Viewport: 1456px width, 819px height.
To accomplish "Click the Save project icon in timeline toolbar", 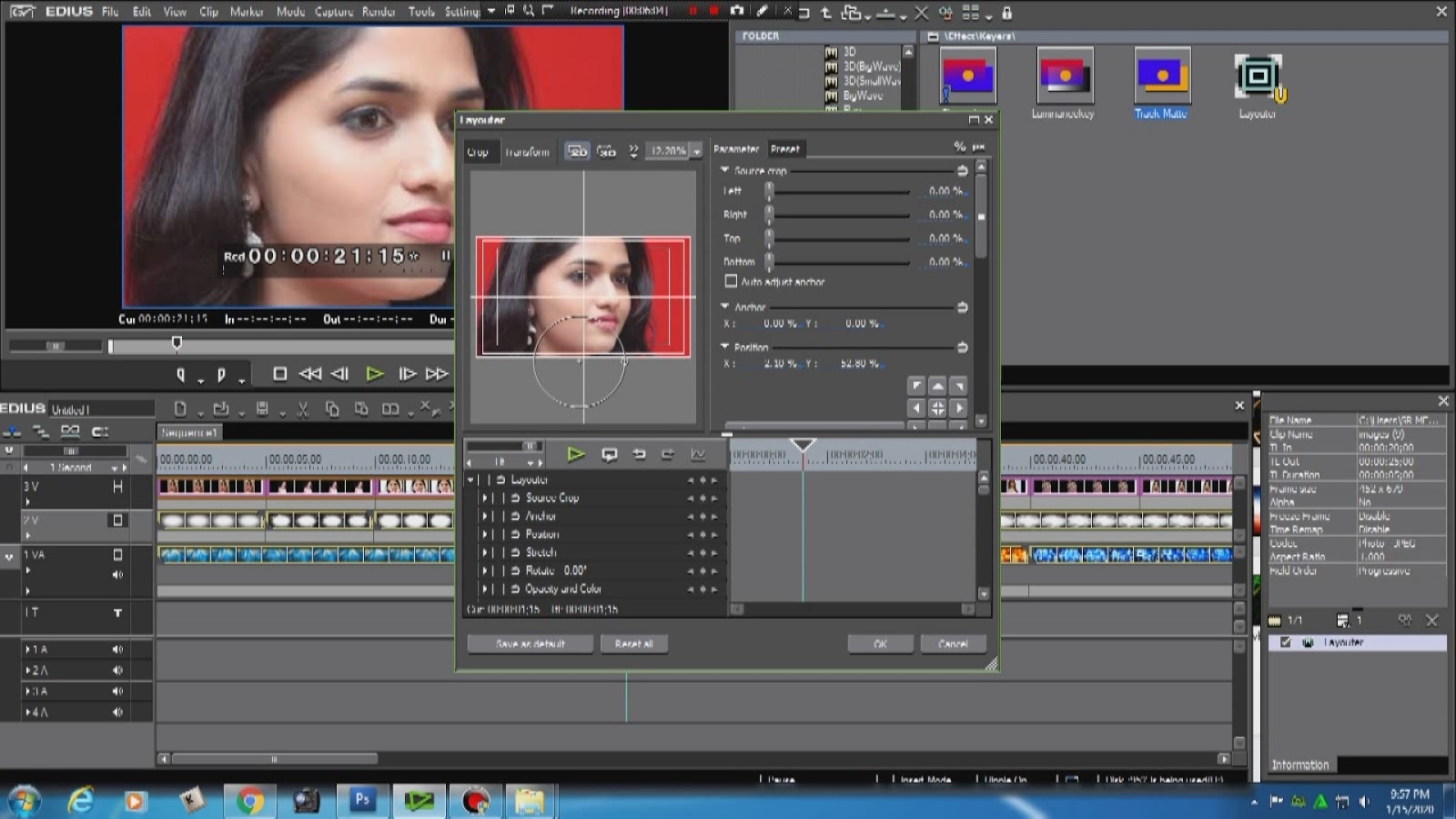I will [262, 409].
